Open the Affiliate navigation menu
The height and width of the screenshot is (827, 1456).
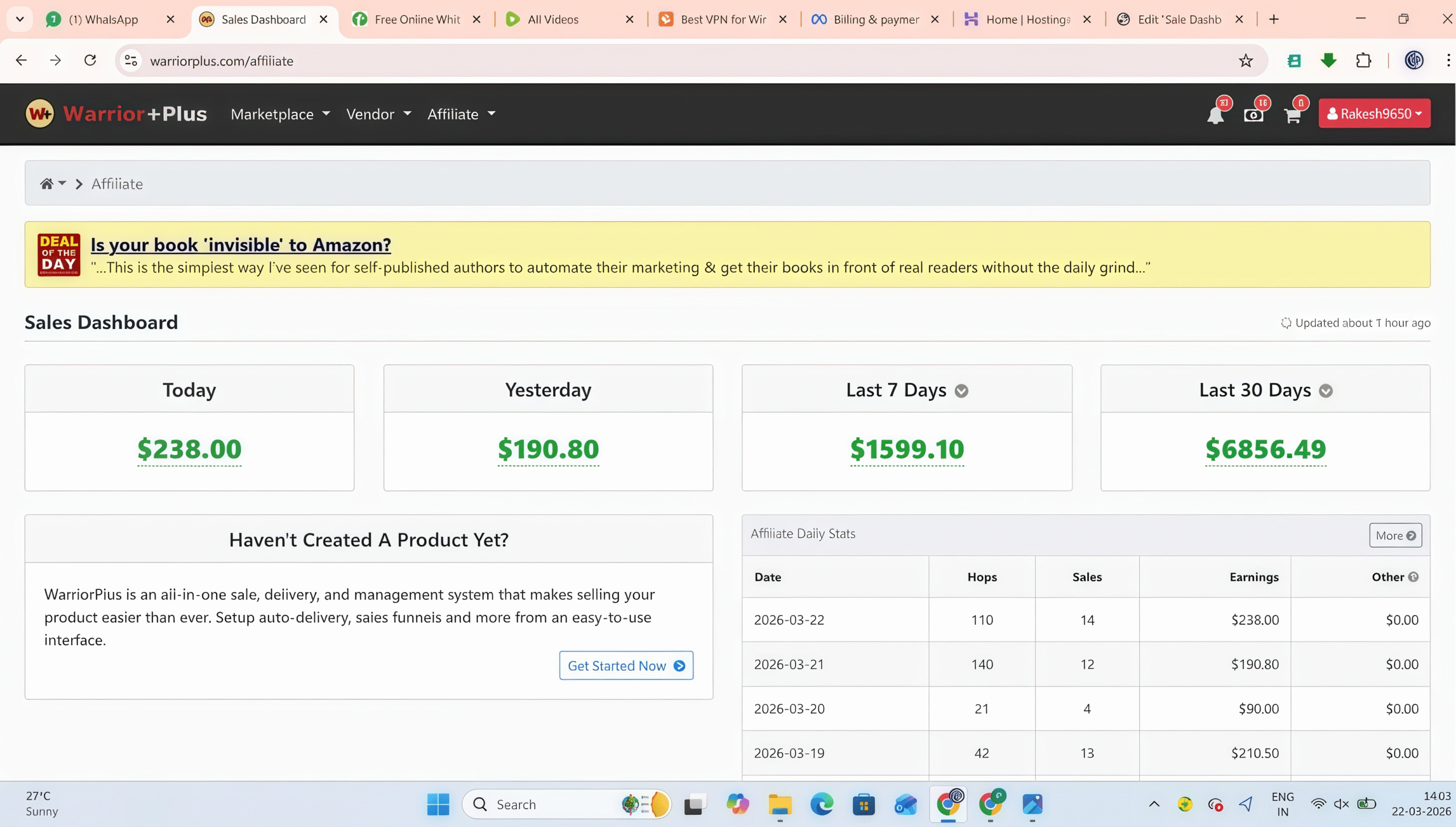click(461, 114)
